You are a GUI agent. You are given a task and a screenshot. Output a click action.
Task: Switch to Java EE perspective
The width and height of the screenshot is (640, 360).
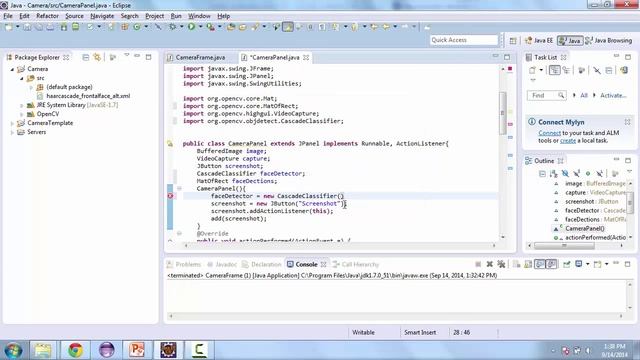539,40
